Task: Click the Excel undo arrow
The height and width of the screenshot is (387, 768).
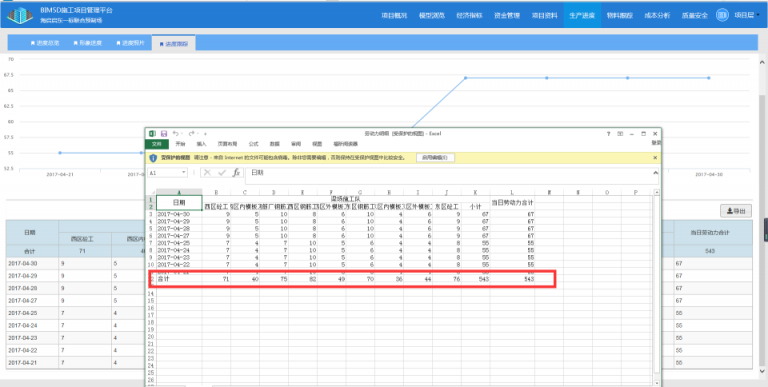Action: (175, 133)
